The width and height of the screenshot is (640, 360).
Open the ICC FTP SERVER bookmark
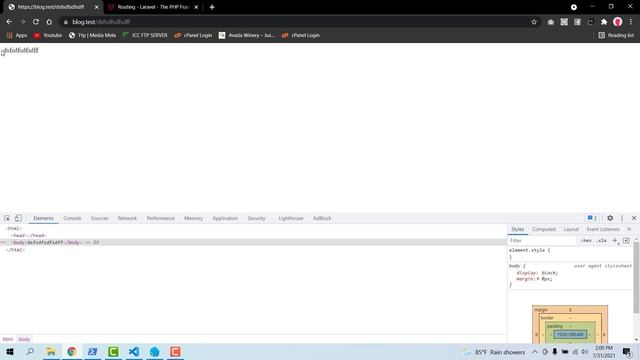click(x=145, y=36)
